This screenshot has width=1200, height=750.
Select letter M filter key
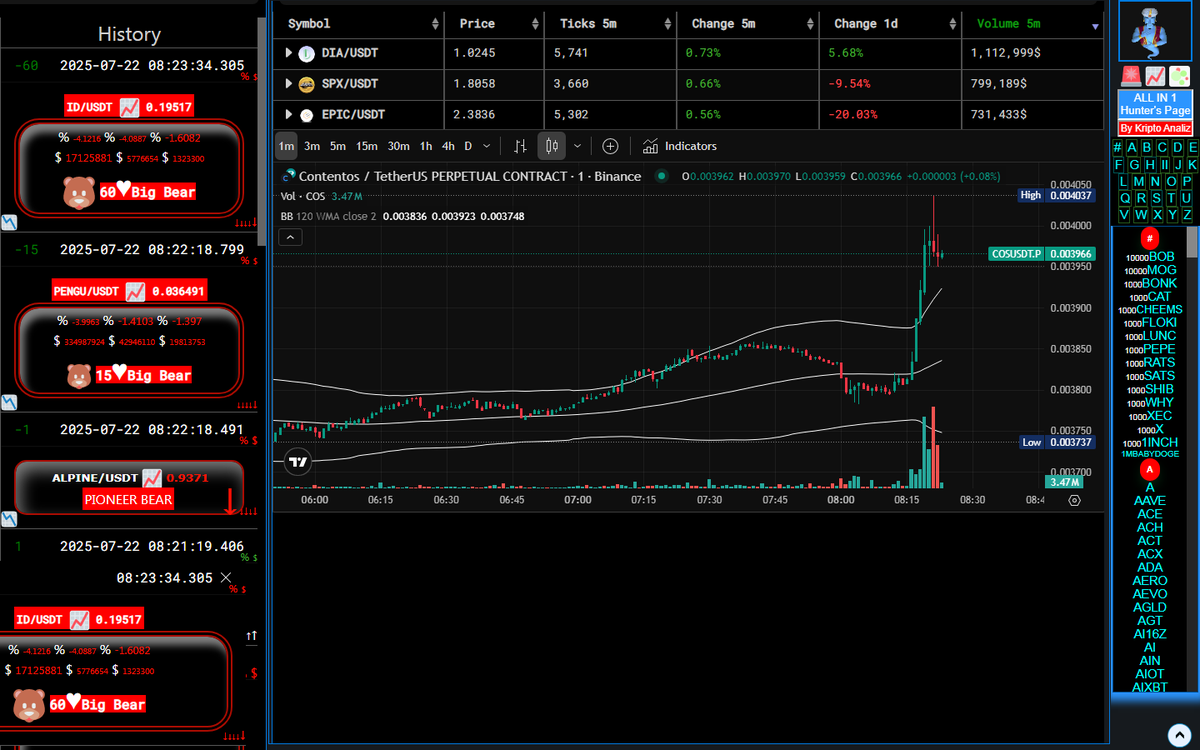point(1141,182)
